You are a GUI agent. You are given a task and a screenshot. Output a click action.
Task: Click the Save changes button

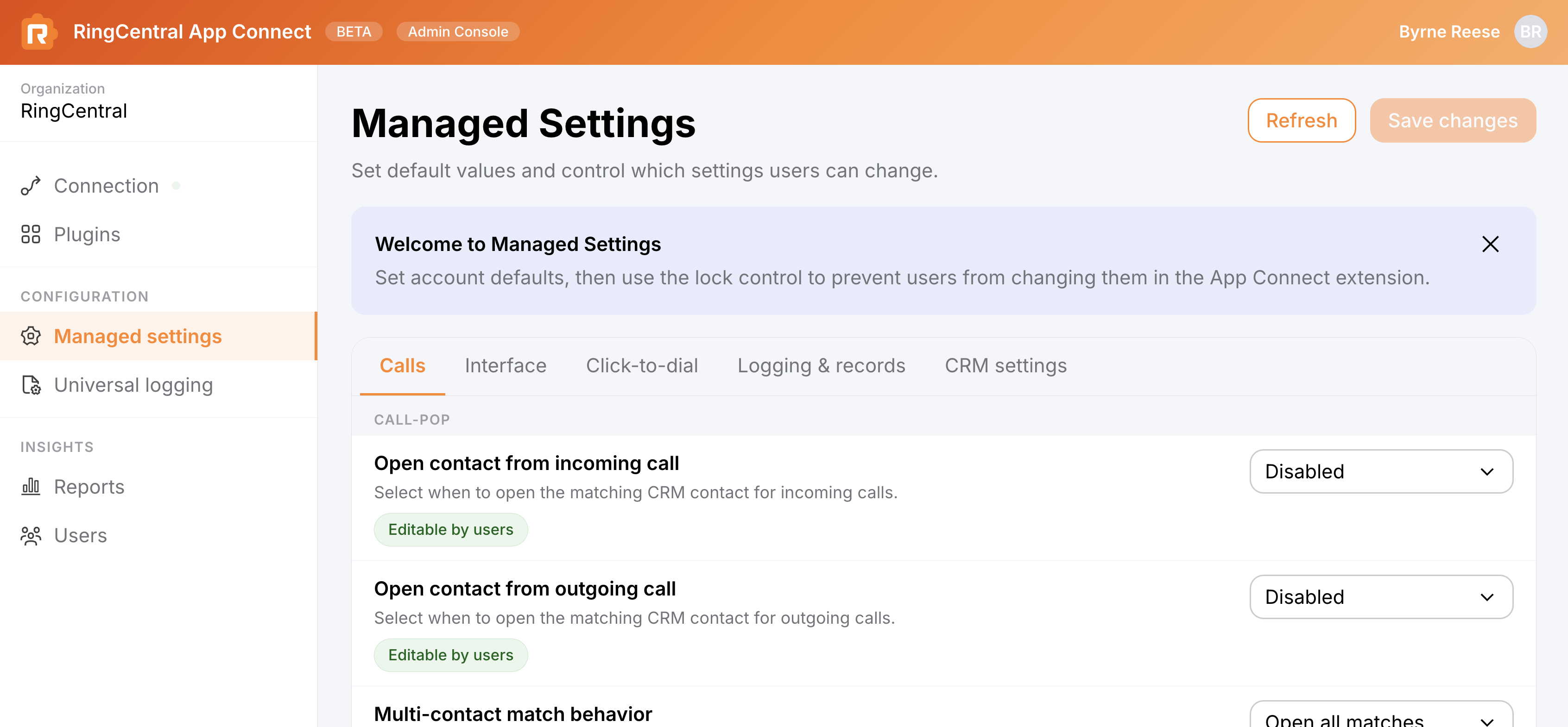[x=1452, y=120]
